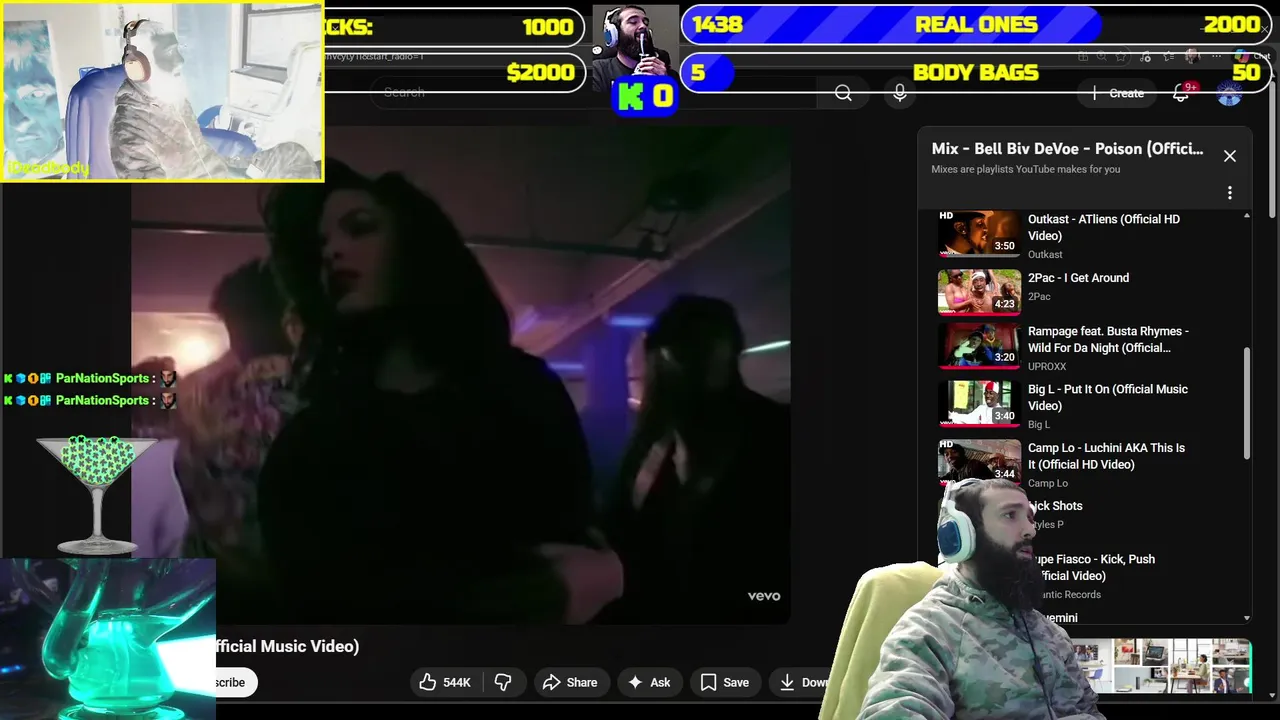The image size is (1280, 720).
Task: Click the YouTube search magnifier icon
Action: pyautogui.click(x=843, y=93)
